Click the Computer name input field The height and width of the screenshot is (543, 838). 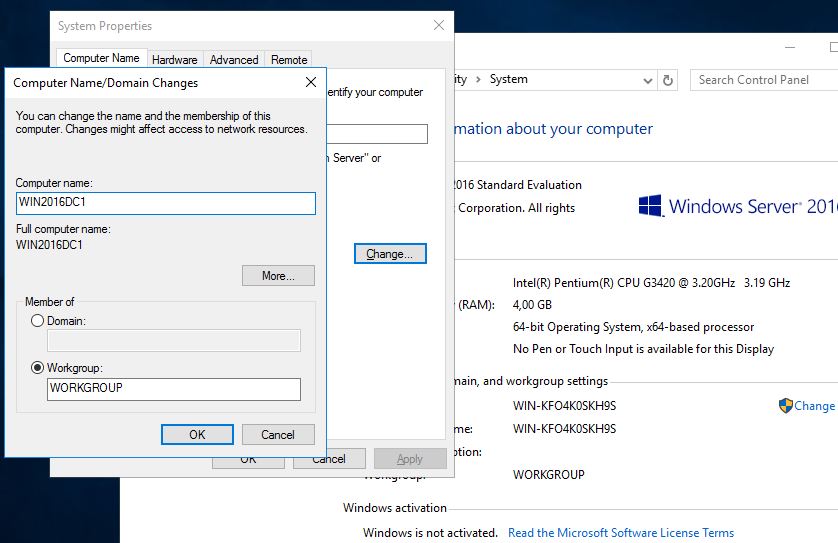click(166, 203)
